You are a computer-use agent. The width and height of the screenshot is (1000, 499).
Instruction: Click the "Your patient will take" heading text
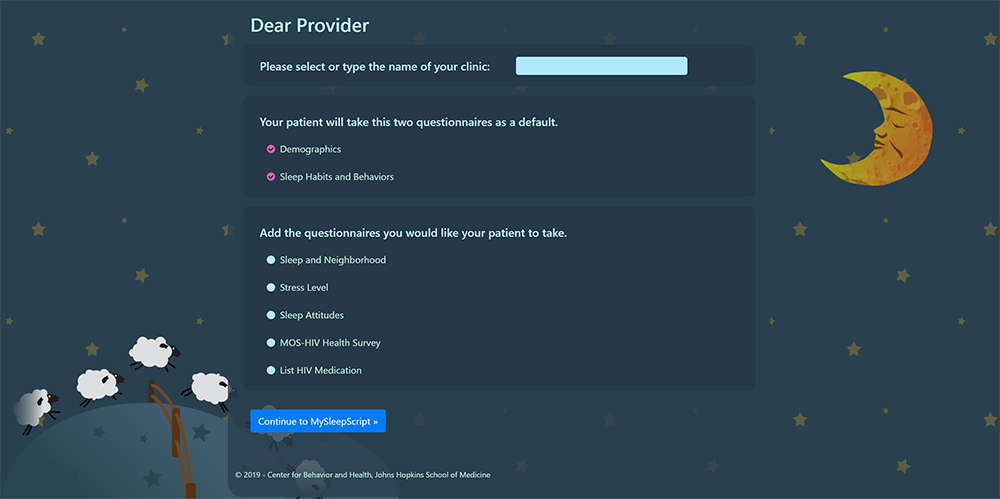pos(408,122)
